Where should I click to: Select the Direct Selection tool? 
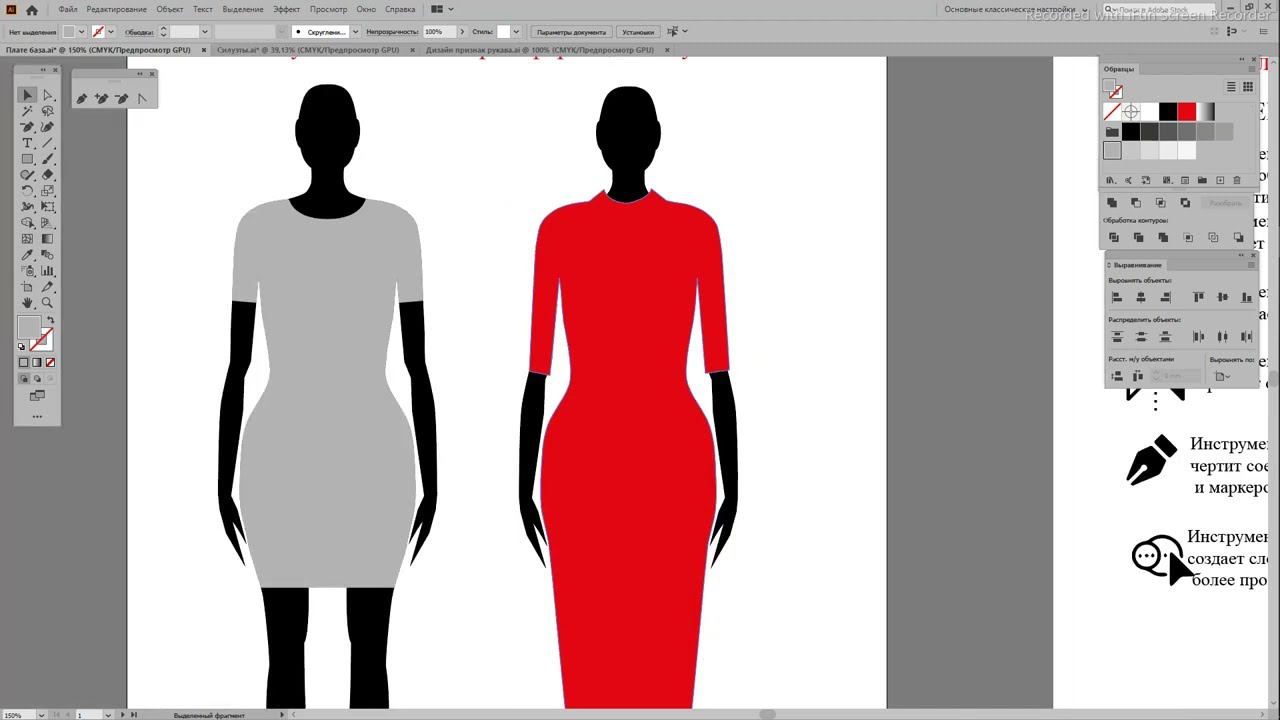point(47,95)
